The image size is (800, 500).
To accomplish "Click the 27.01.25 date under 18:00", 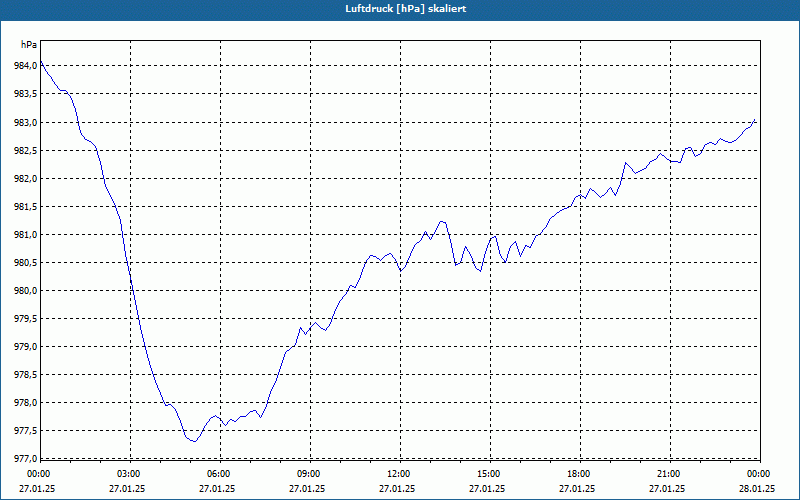I will (x=577, y=488).
